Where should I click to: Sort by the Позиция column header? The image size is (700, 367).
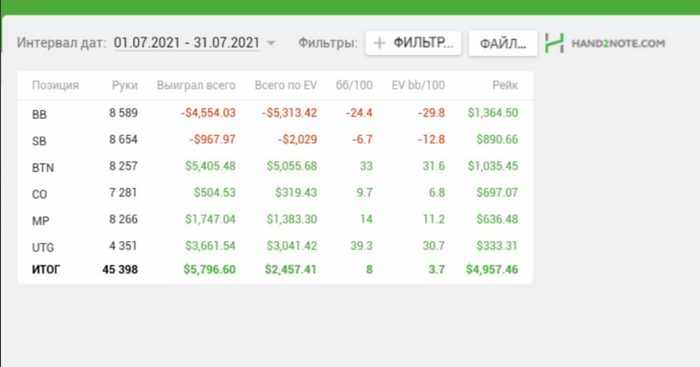(55, 85)
